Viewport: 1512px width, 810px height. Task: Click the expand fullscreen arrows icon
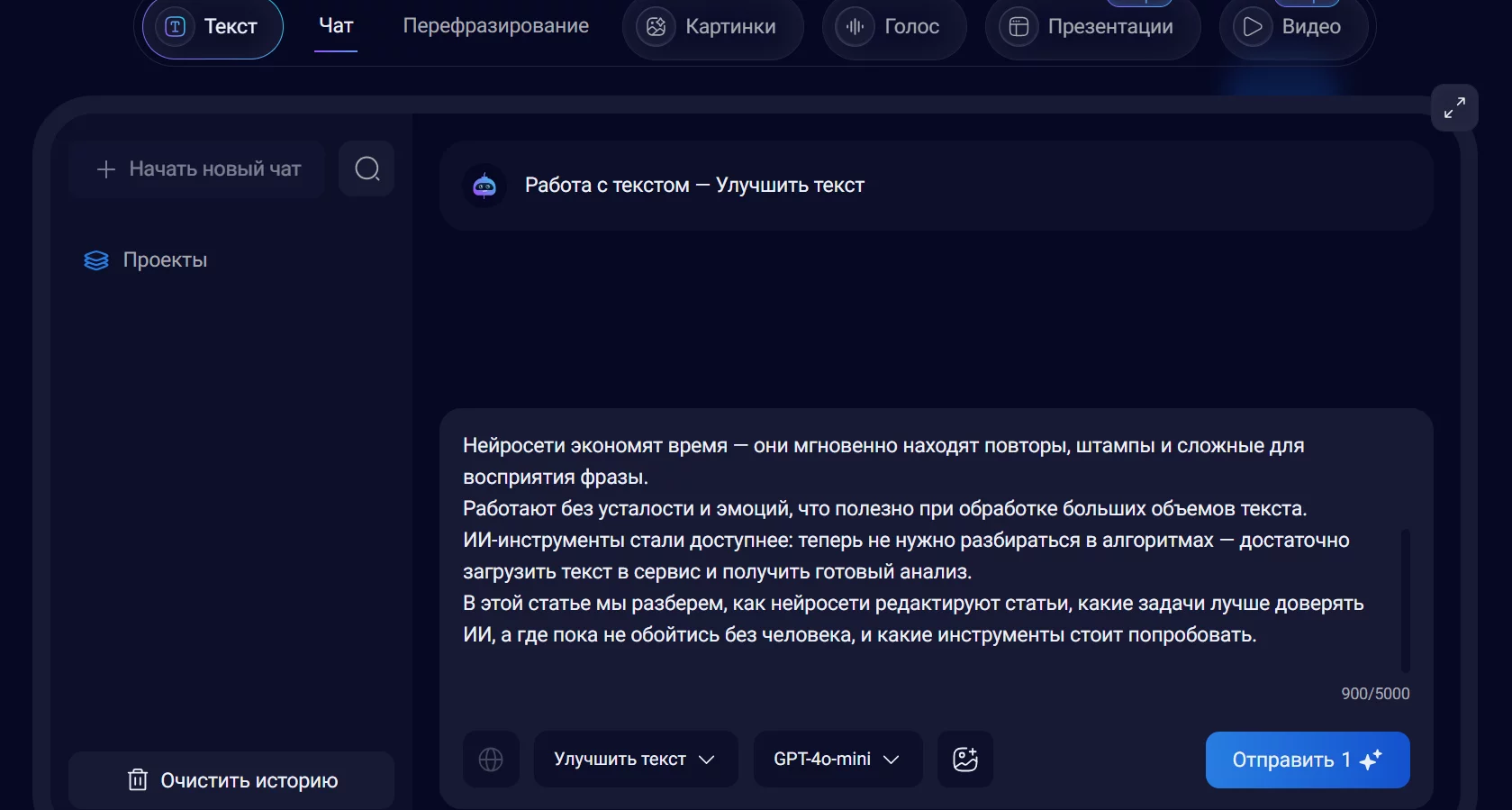coord(1454,108)
